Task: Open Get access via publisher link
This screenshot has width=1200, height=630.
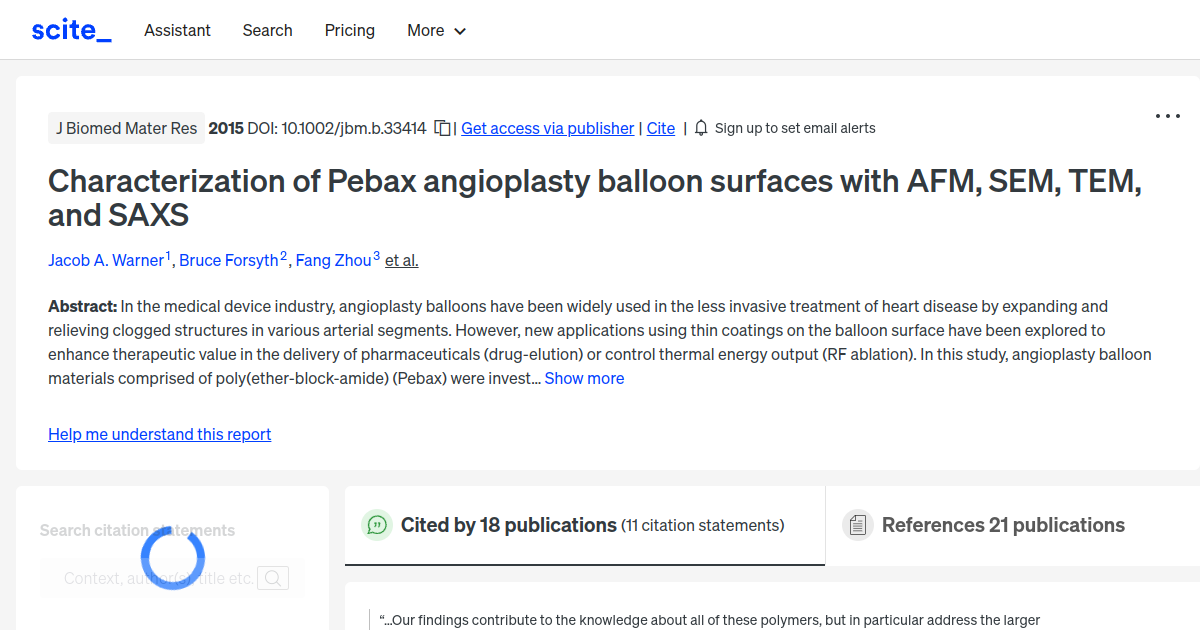Action: click(547, 128)
